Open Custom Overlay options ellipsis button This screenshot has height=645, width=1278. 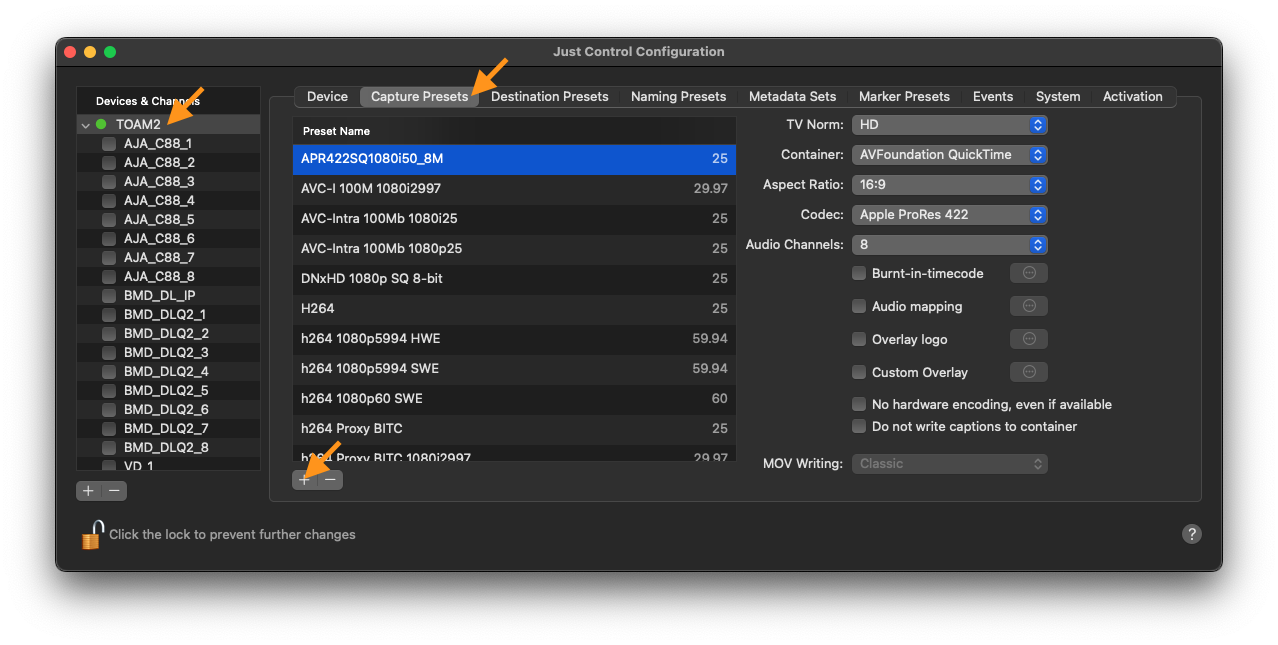coord(1029,372)
